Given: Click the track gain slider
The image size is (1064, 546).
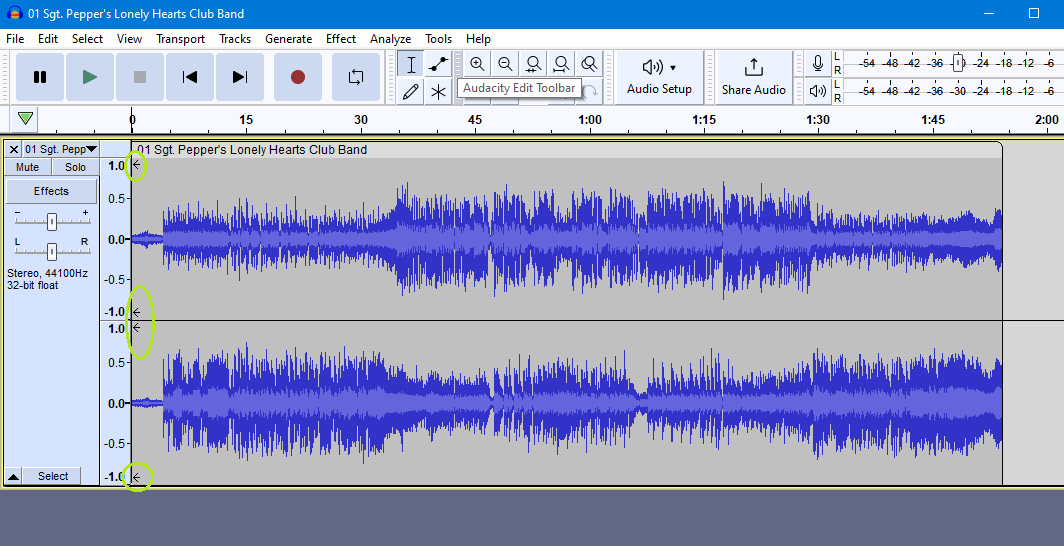Looking at the screenshot, I should (x=52, y=220).
